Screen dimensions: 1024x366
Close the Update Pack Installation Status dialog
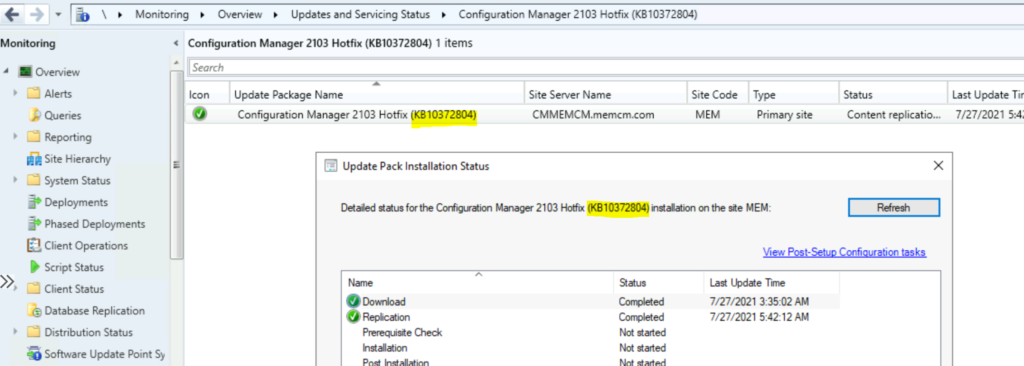(x=938, y=166)
